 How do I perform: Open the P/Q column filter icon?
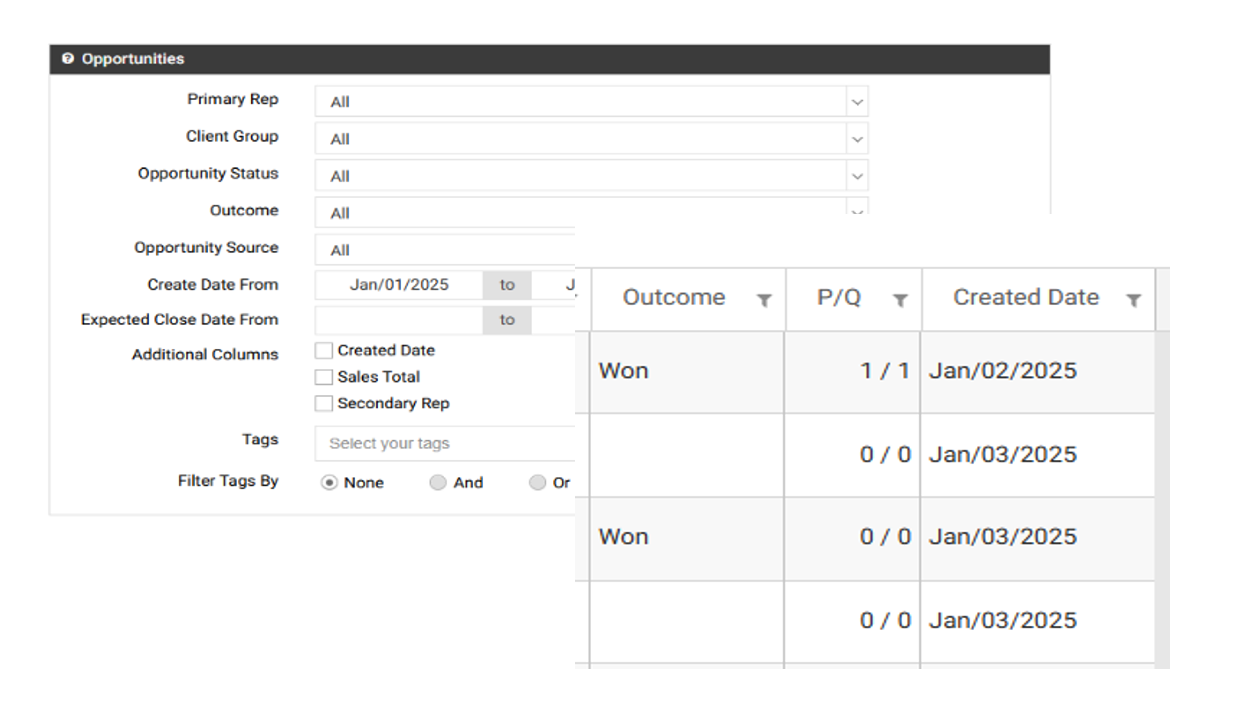click(900, 300)
